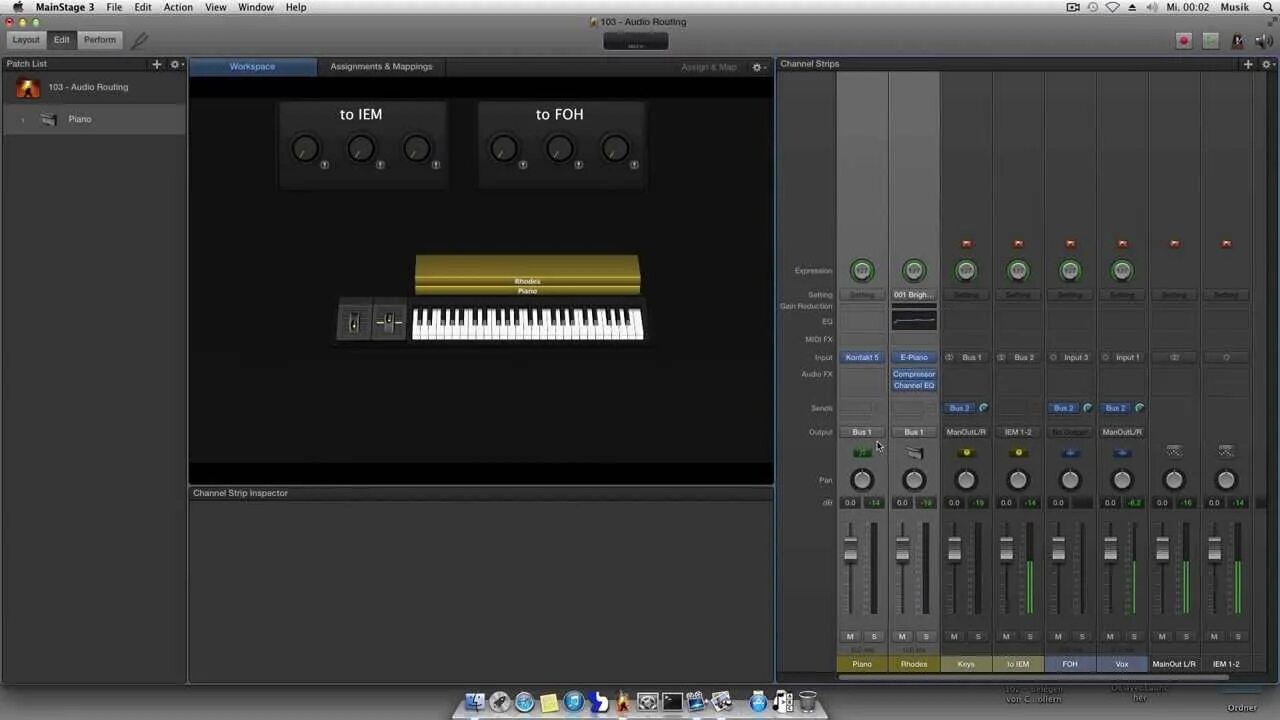
Task: Click the EQ thumbnail on Rhodes strip
Action: [914, 320]
